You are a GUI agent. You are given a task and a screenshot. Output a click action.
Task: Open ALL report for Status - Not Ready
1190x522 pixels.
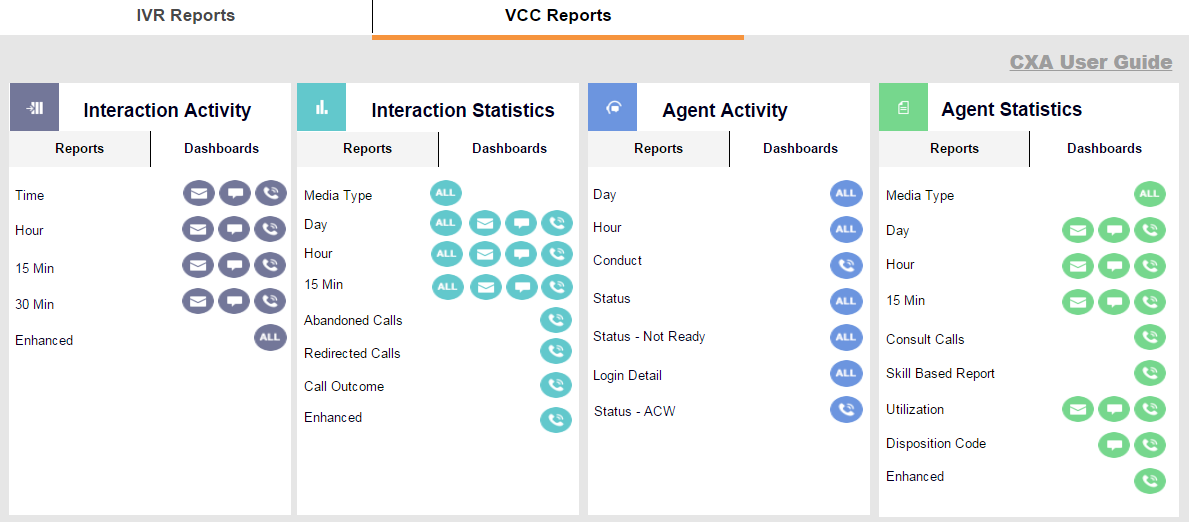(x=846, y=338)
